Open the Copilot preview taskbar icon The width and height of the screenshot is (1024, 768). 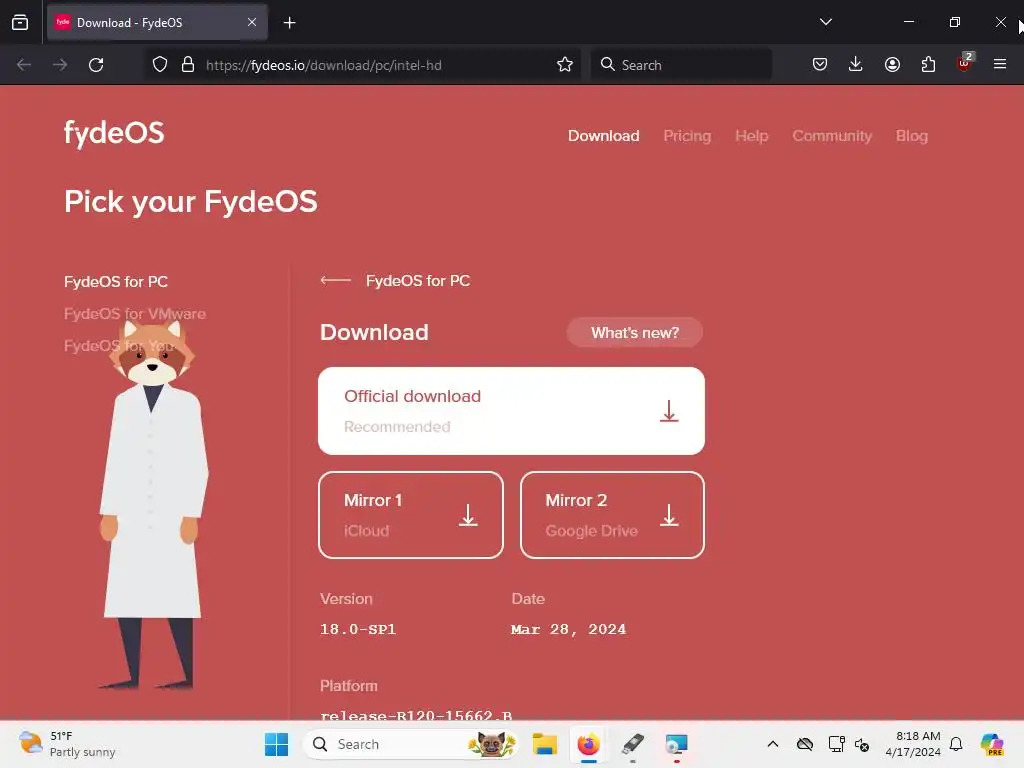(x=991, y=744)
